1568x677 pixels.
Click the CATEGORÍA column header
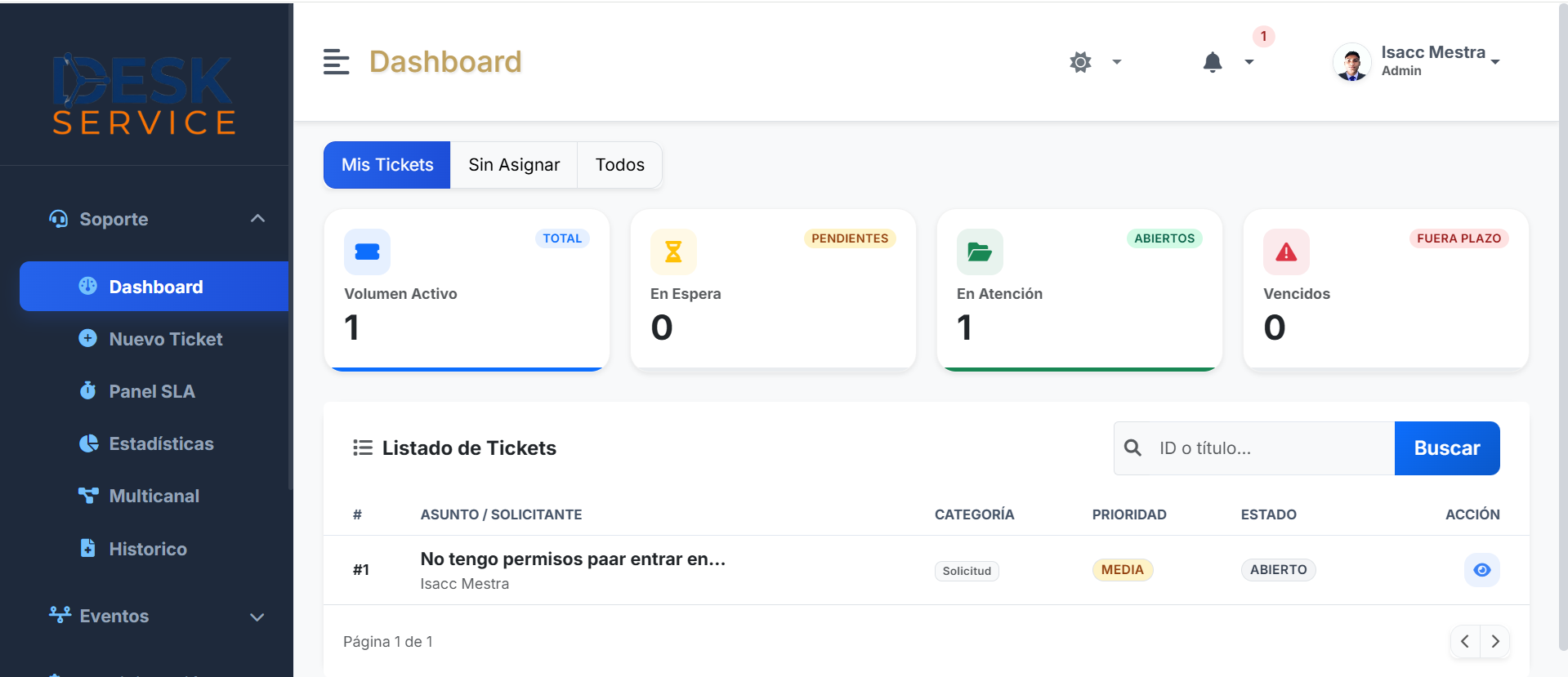tap(974, 514)
